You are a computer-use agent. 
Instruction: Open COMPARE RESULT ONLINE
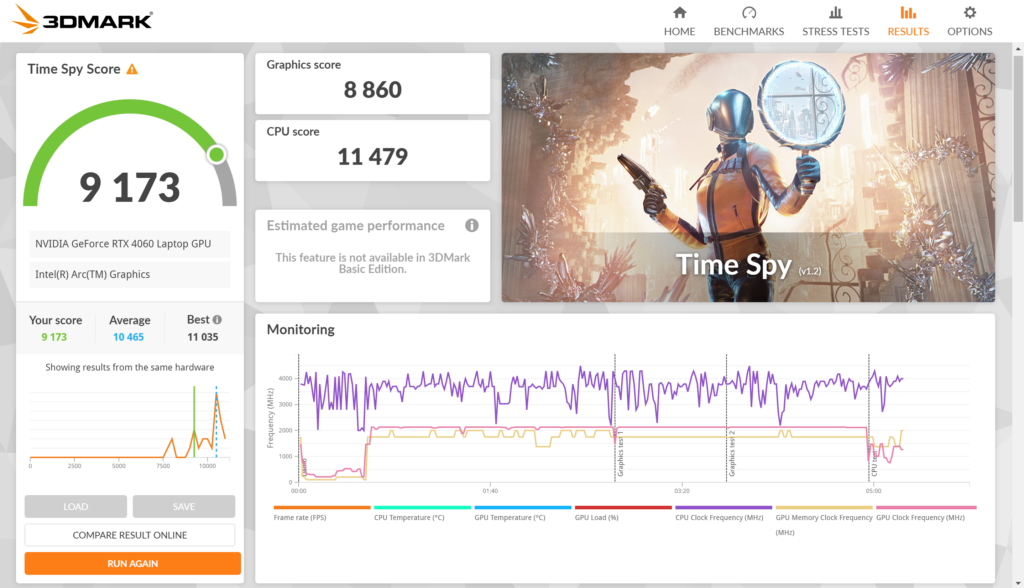131,535
